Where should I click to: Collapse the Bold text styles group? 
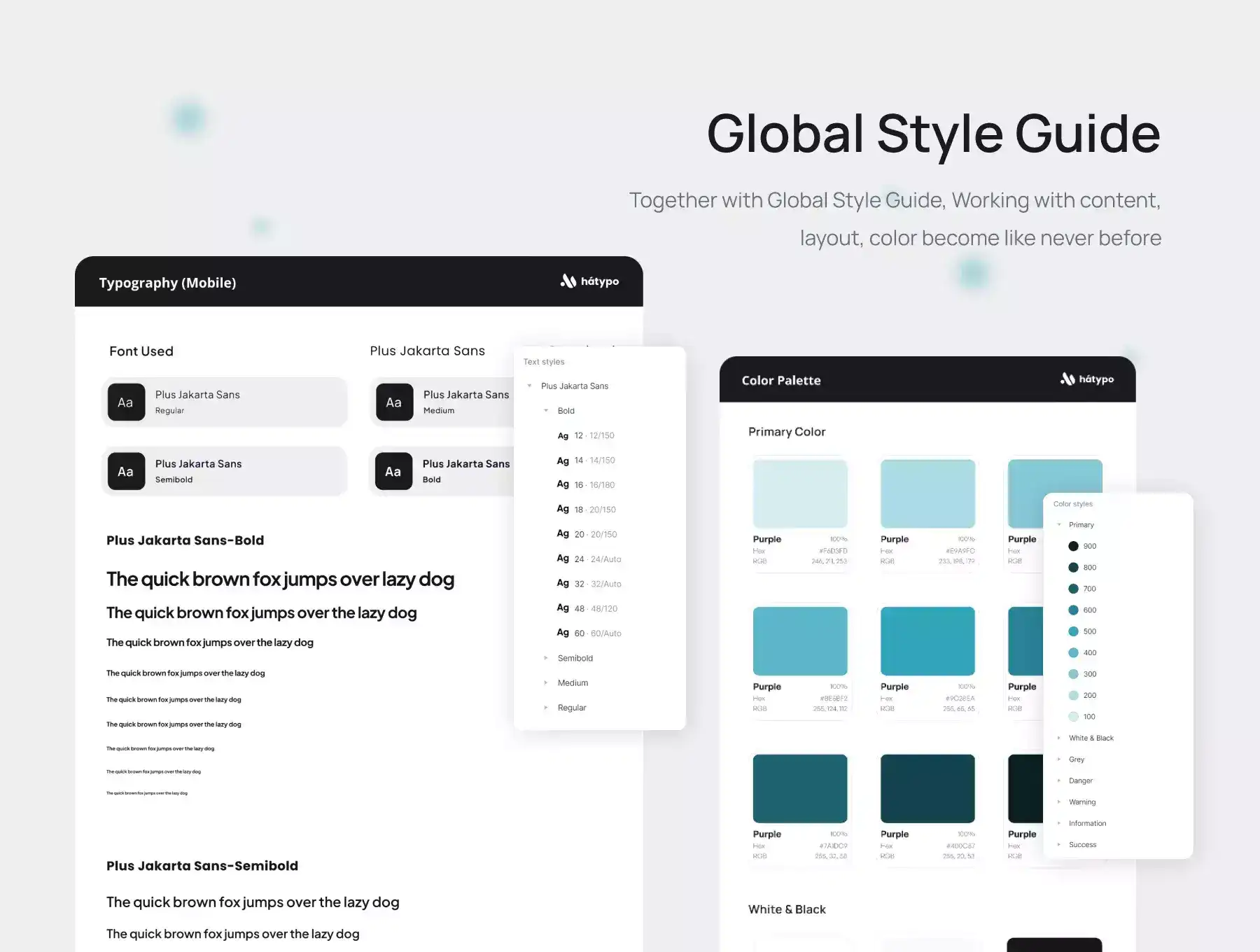[x=546, y=411]
